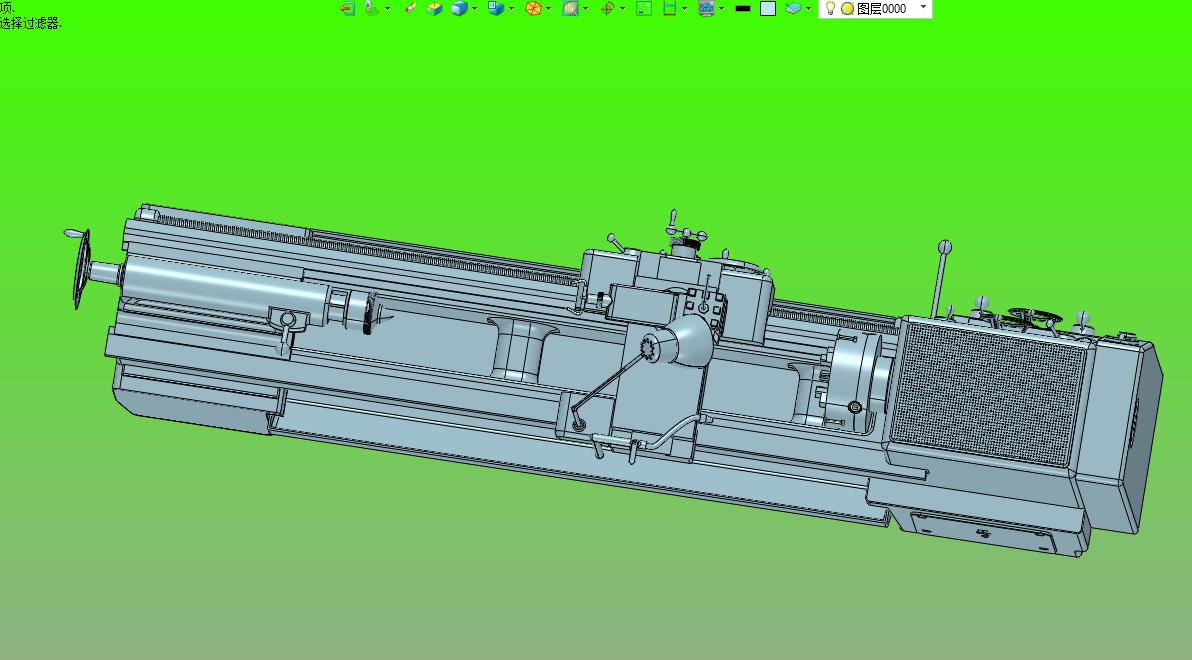
Task: Toggle the light bulb layer visibility icon
Action: click(x=830, y=8)
